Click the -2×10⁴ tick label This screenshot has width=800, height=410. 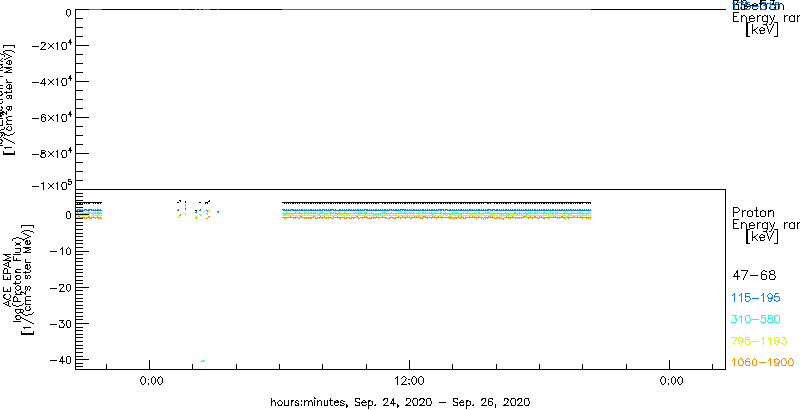51,46
